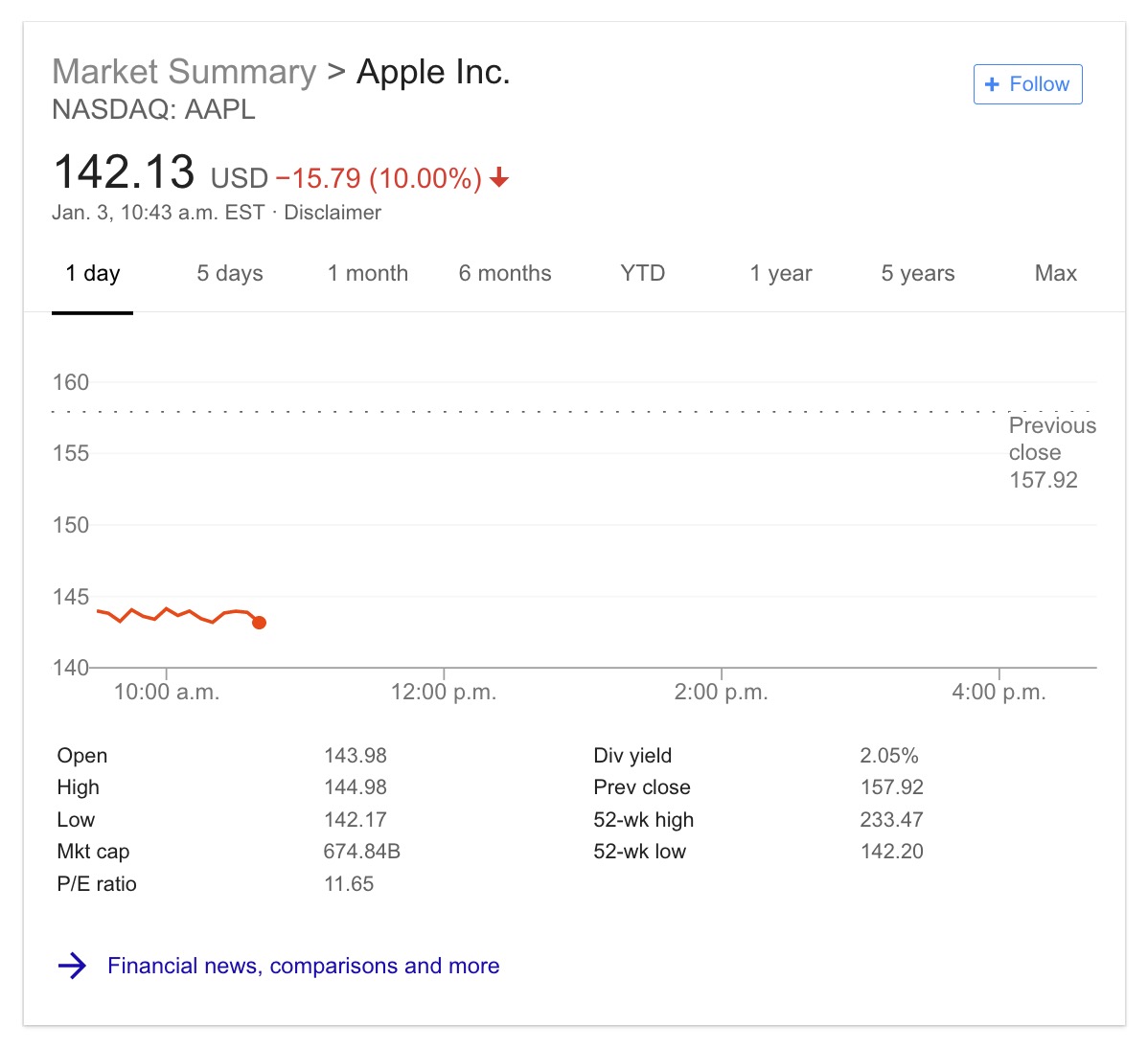Click the red downward arrow next to price change
This screenshot has width=1148, height=1048.
click(x=499, y=178)
